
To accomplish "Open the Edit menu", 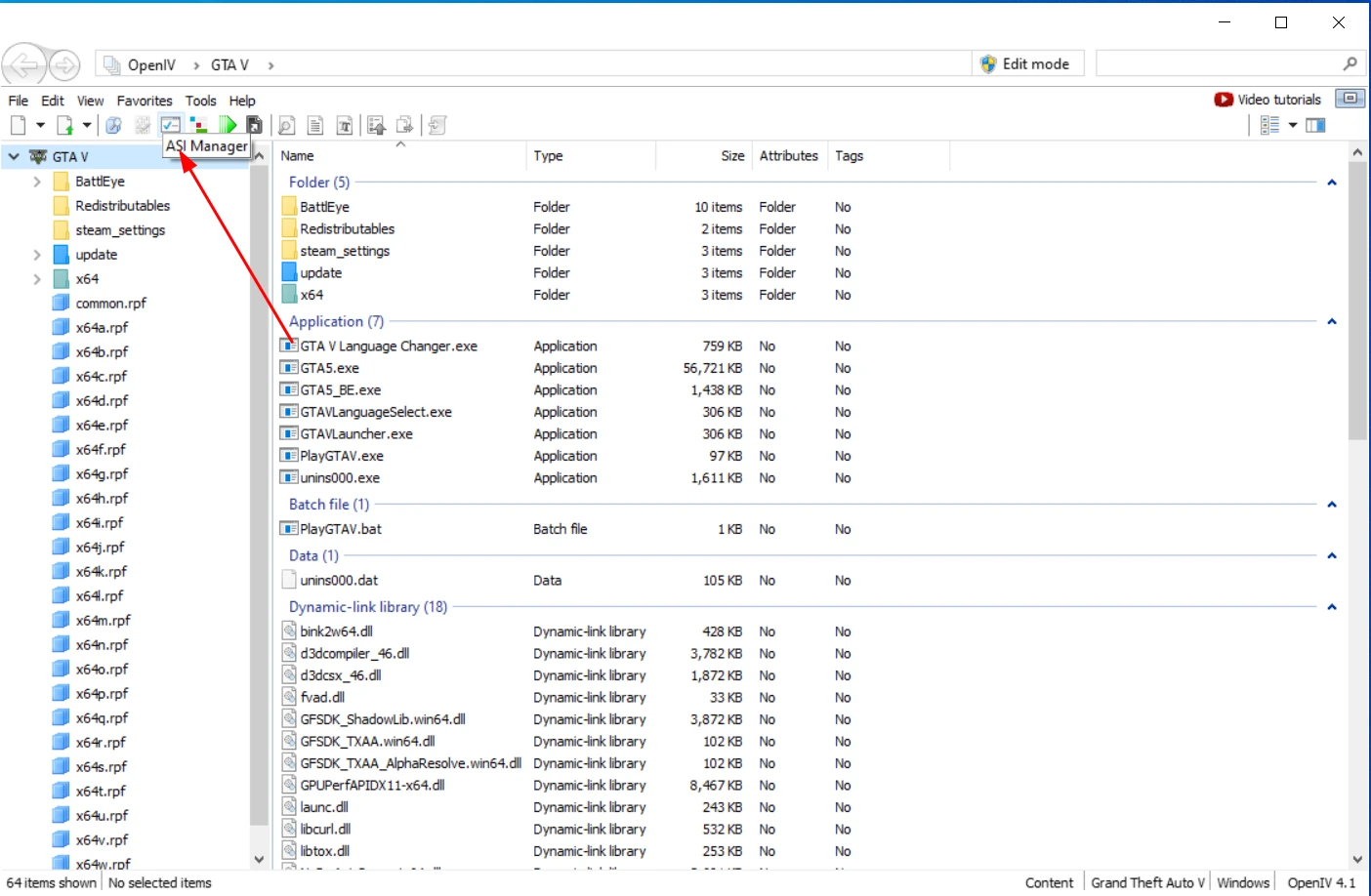I will point(53,101).
